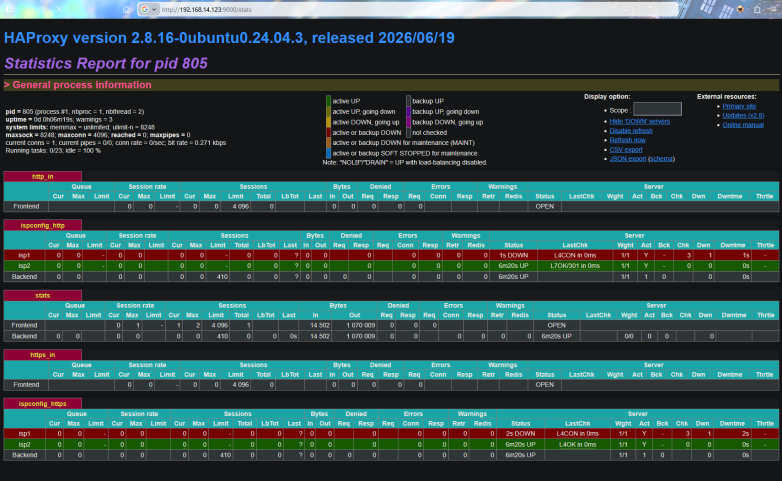The height and width of the screenshot is (481, 782).
Task: Click the https_in proxy title
Action: 42,355
